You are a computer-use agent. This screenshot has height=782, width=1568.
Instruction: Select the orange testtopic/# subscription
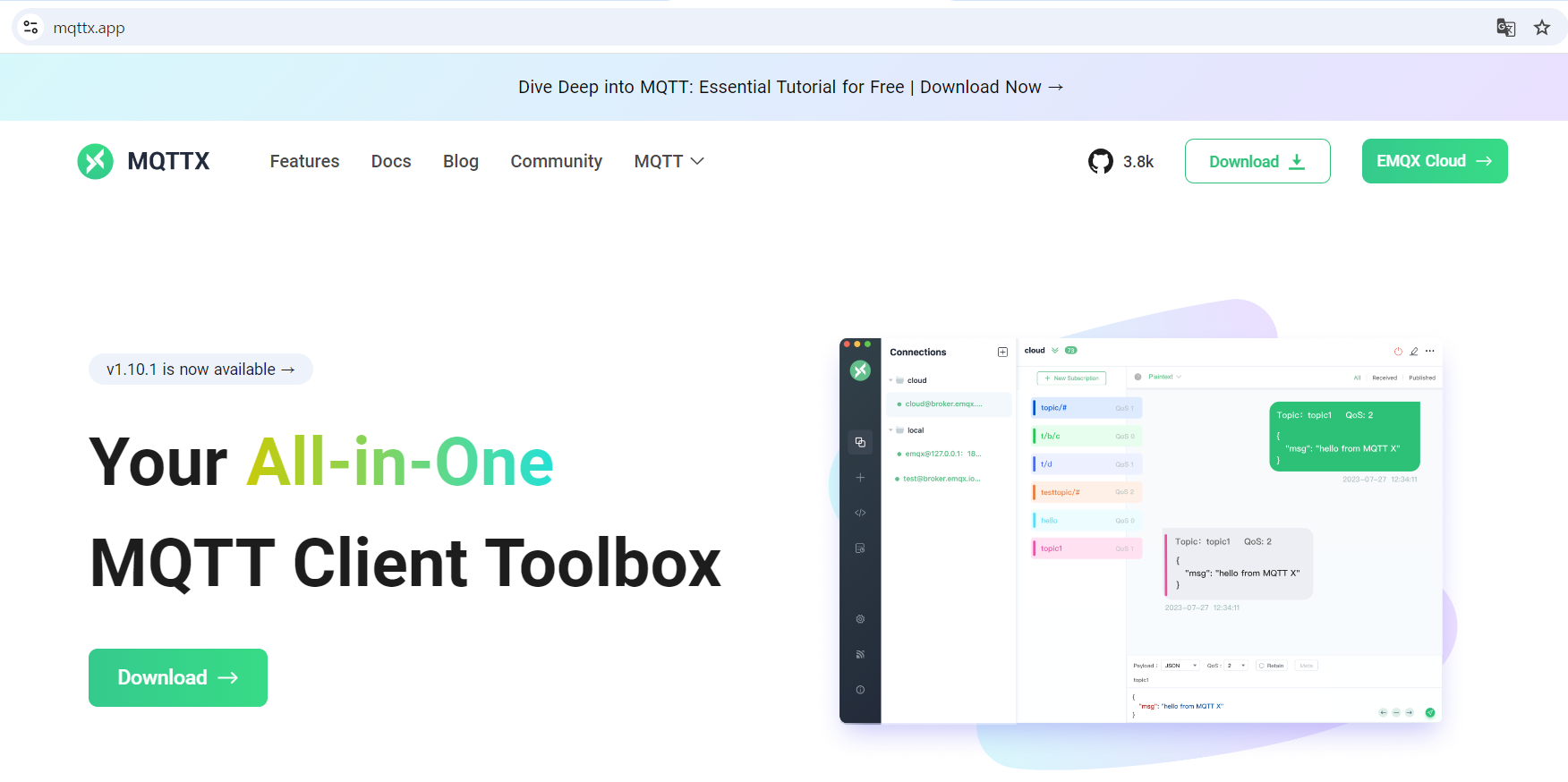click(1087, 492)
